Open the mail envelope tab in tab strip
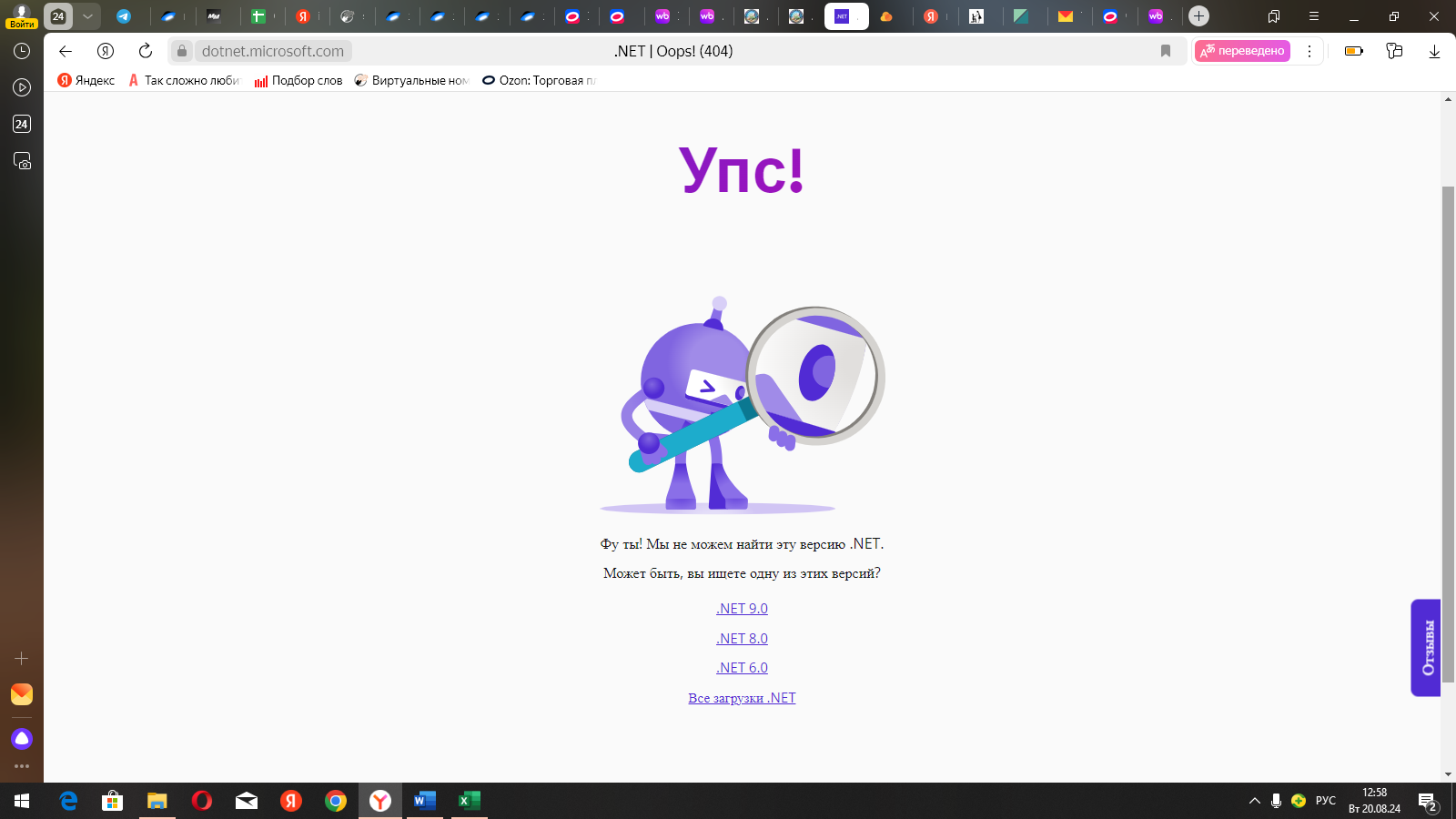 (1066, 16)
